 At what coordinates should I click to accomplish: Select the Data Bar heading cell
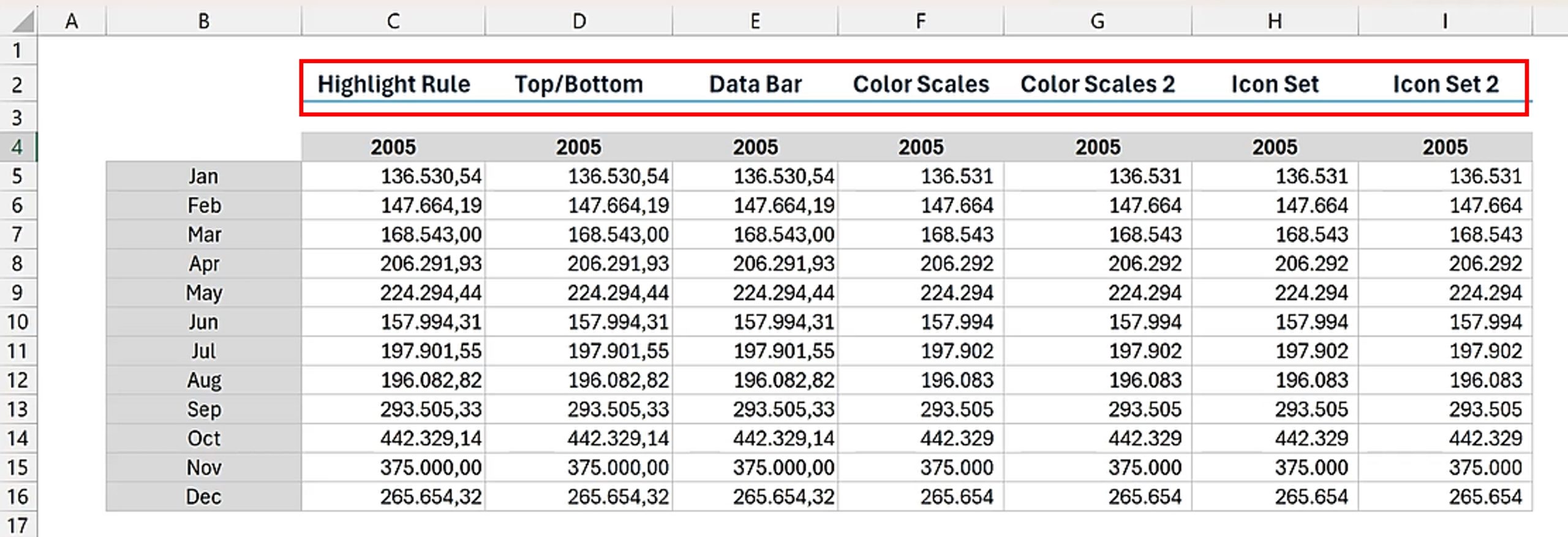pyautogui.click(x=755, y=84)
